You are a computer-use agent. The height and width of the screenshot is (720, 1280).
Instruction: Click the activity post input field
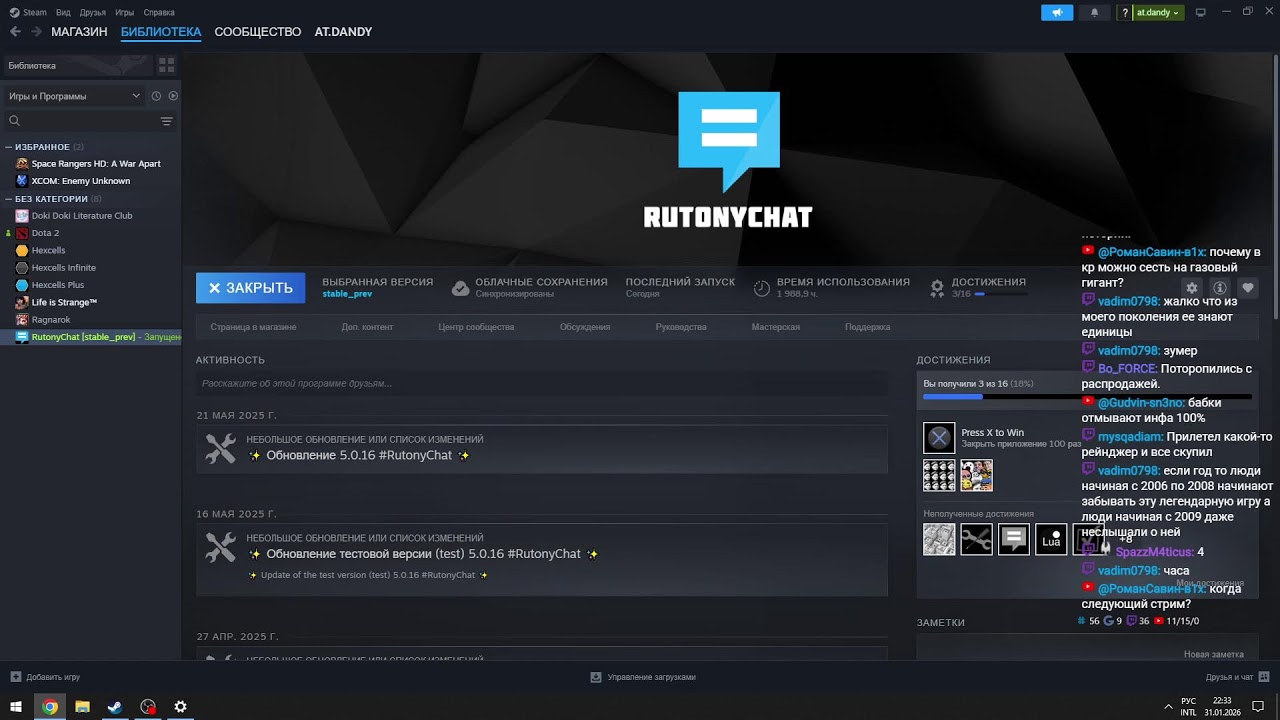(542, 383)
